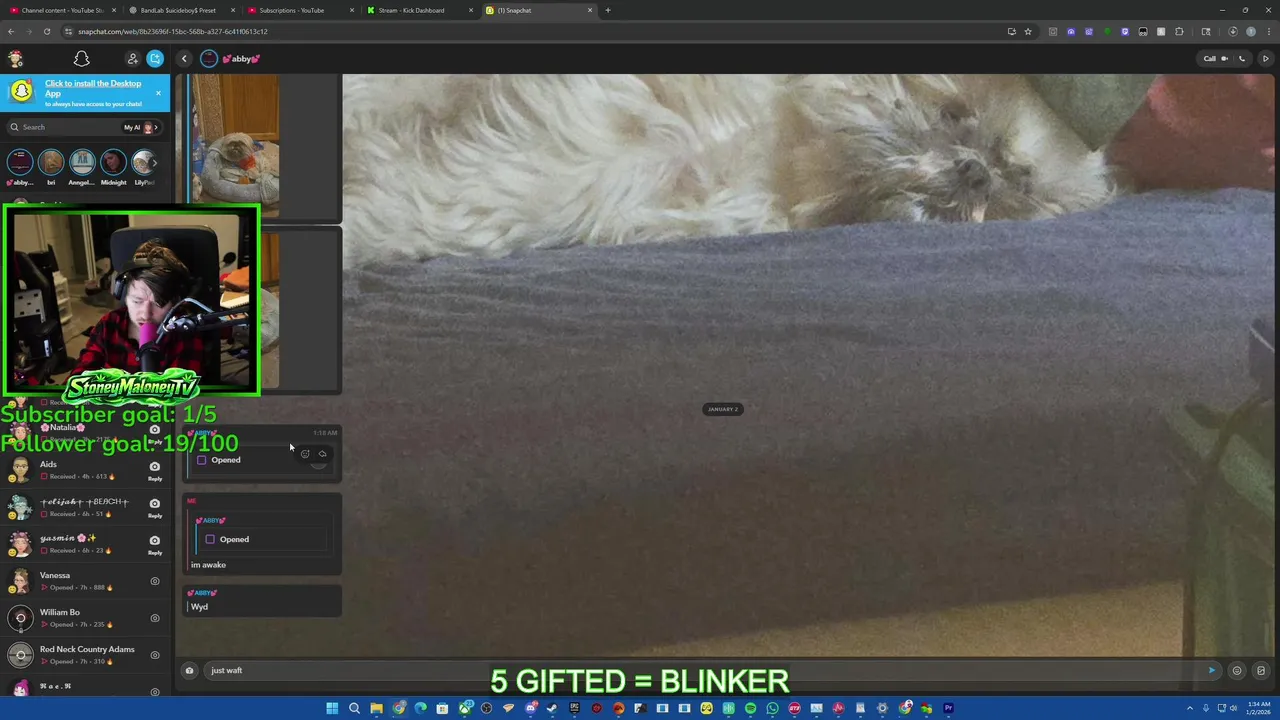The image size is (1280, 720).
Task: Click the 'Wyd' message from abby
Action: pyautogui.click(x=199, y=607)
